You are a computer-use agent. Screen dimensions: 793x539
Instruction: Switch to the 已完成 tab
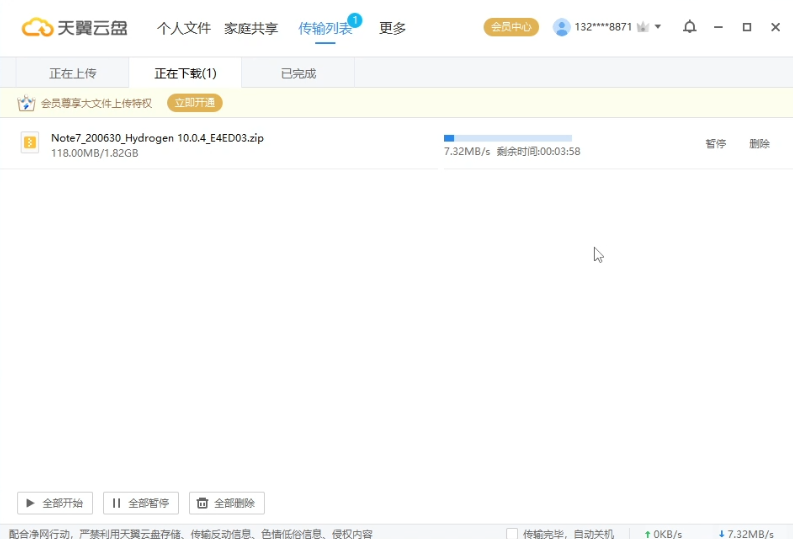[x=299, y=73]
